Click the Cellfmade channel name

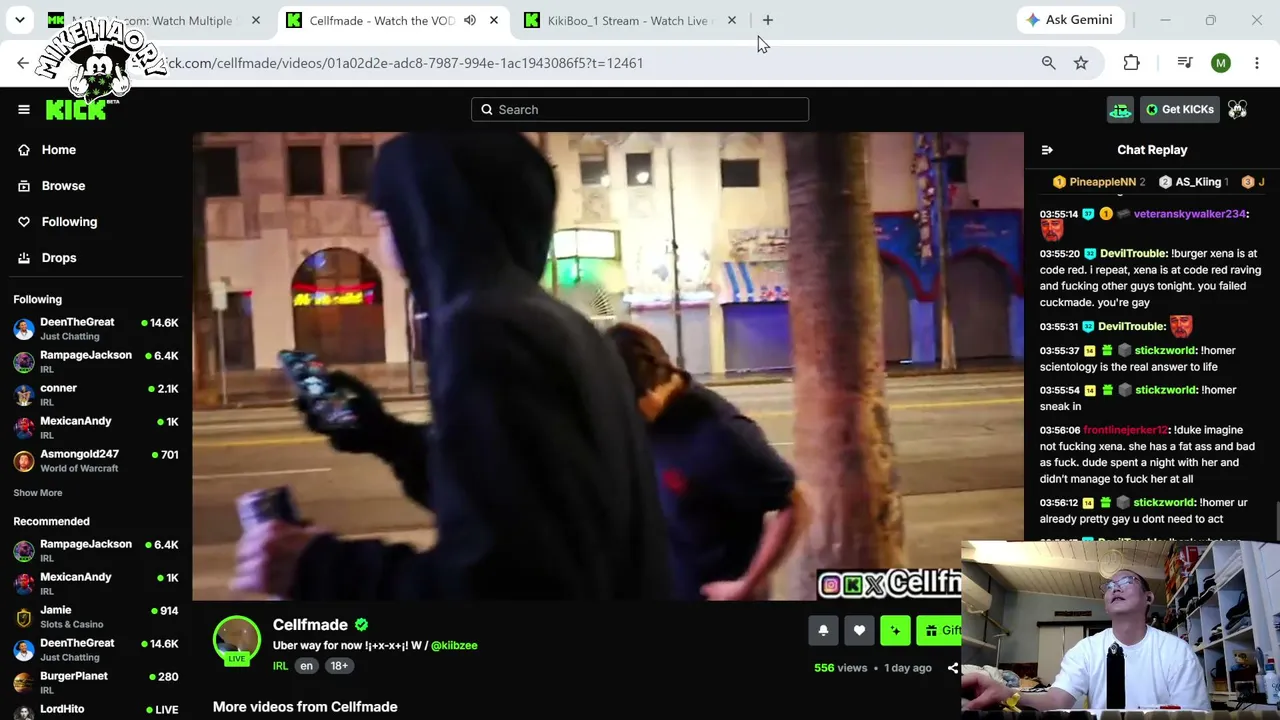click(x=310, y=625)
